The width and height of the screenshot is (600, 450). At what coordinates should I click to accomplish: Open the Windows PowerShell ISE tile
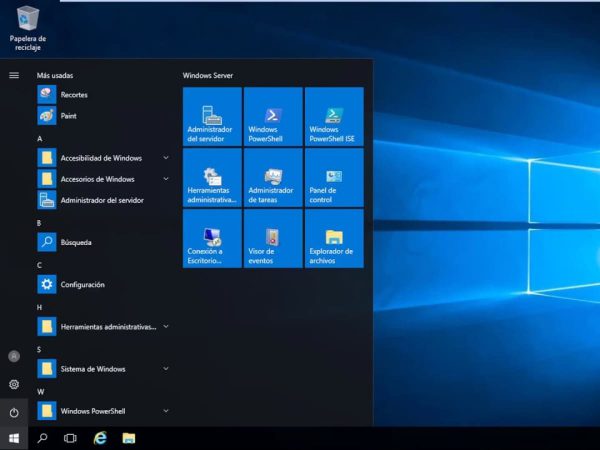point(334,116)
